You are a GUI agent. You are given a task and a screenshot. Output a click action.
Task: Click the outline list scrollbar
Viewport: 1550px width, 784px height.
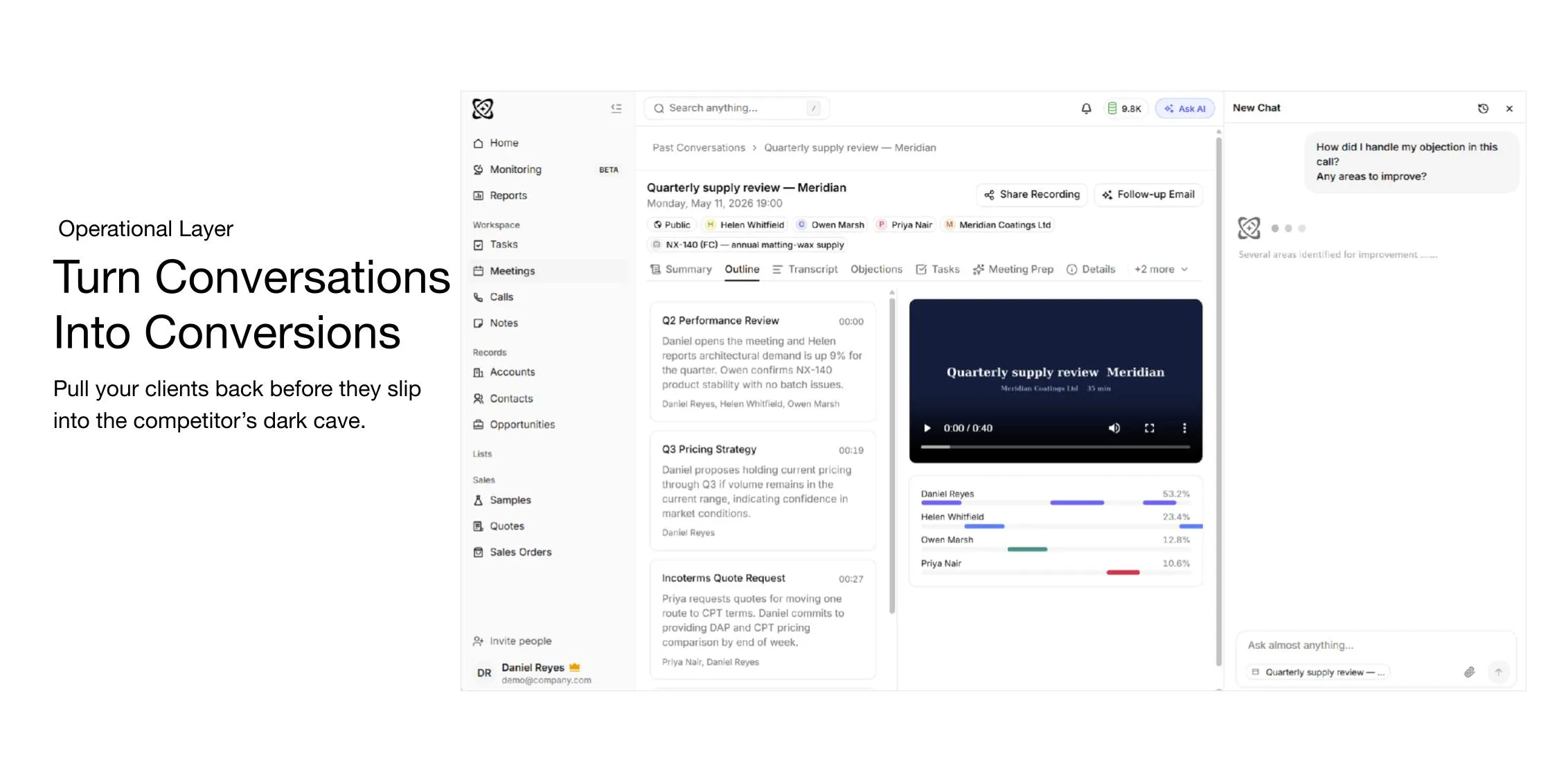892,455
